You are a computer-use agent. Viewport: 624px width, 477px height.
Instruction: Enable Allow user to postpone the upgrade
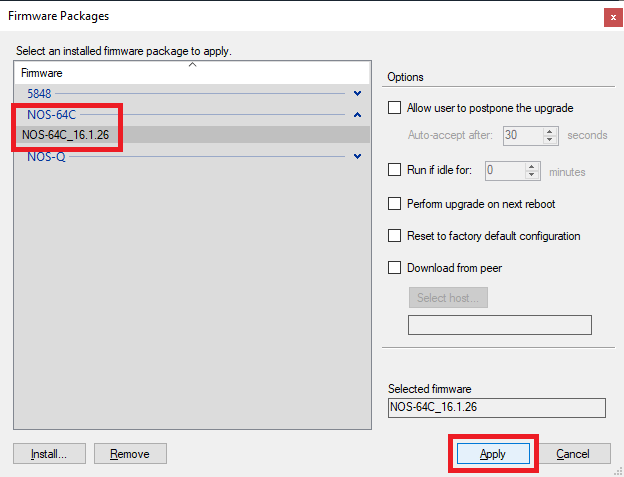(394, 108)
